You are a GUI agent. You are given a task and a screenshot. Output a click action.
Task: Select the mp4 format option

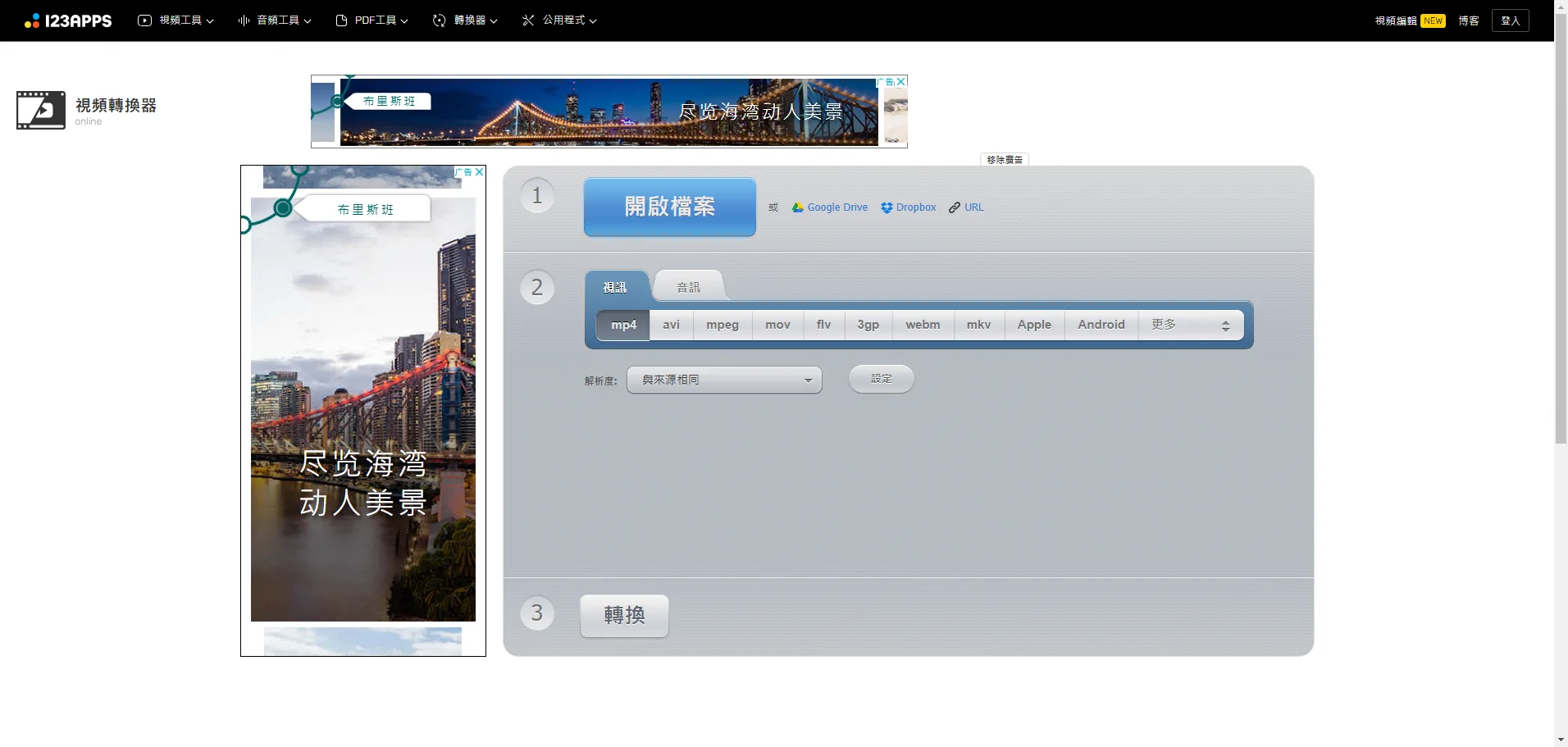(623, 325)
